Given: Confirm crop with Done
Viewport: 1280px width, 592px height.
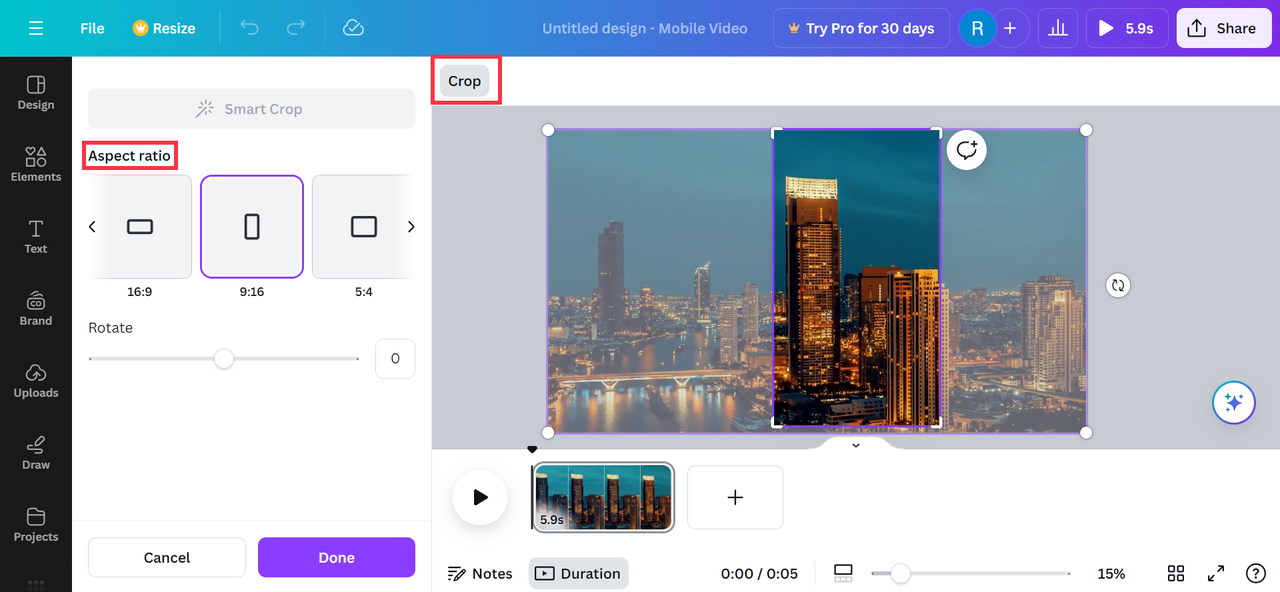Looking at the screenshot, I should 336,557.
